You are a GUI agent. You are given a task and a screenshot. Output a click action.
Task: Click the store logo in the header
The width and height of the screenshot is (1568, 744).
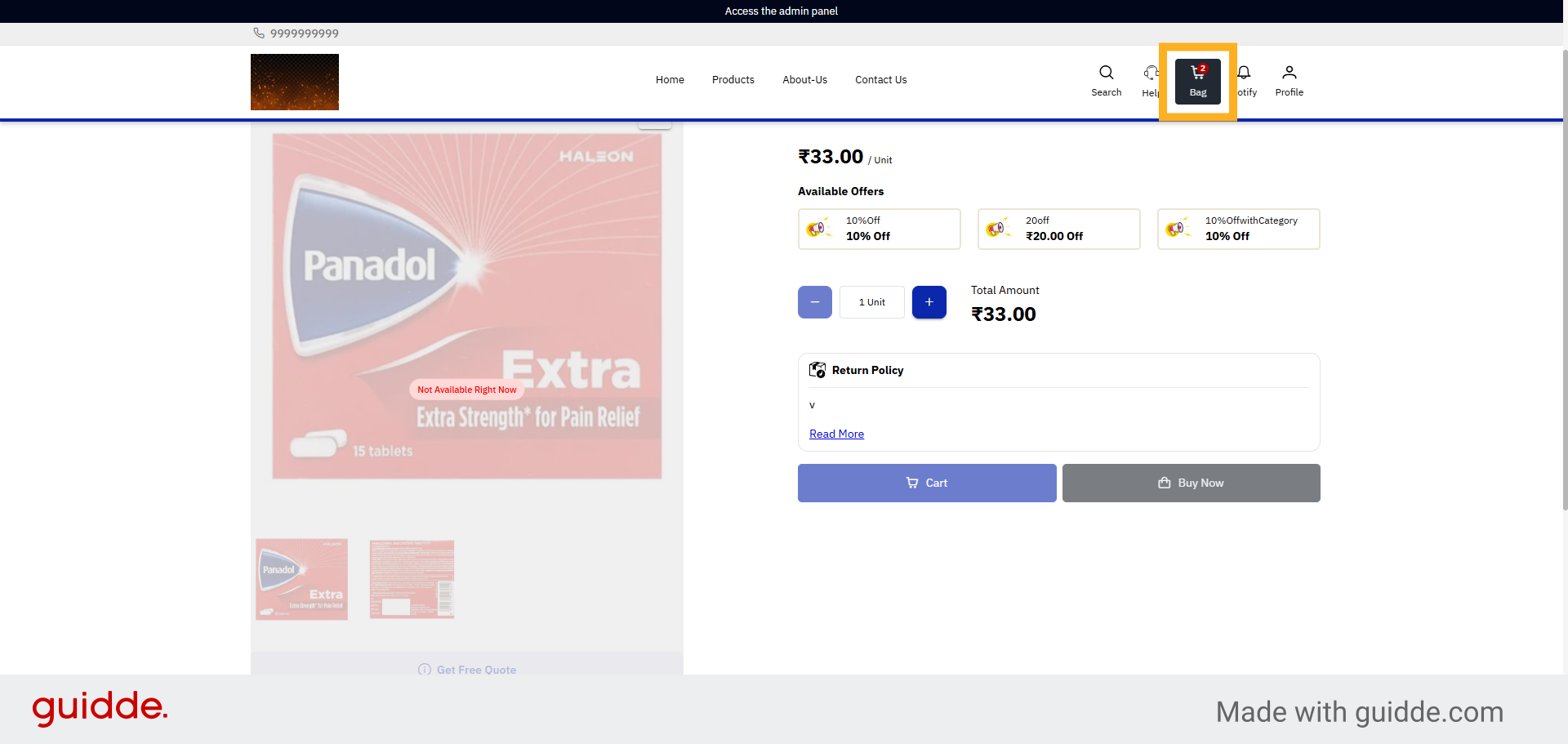coord(294,82)
